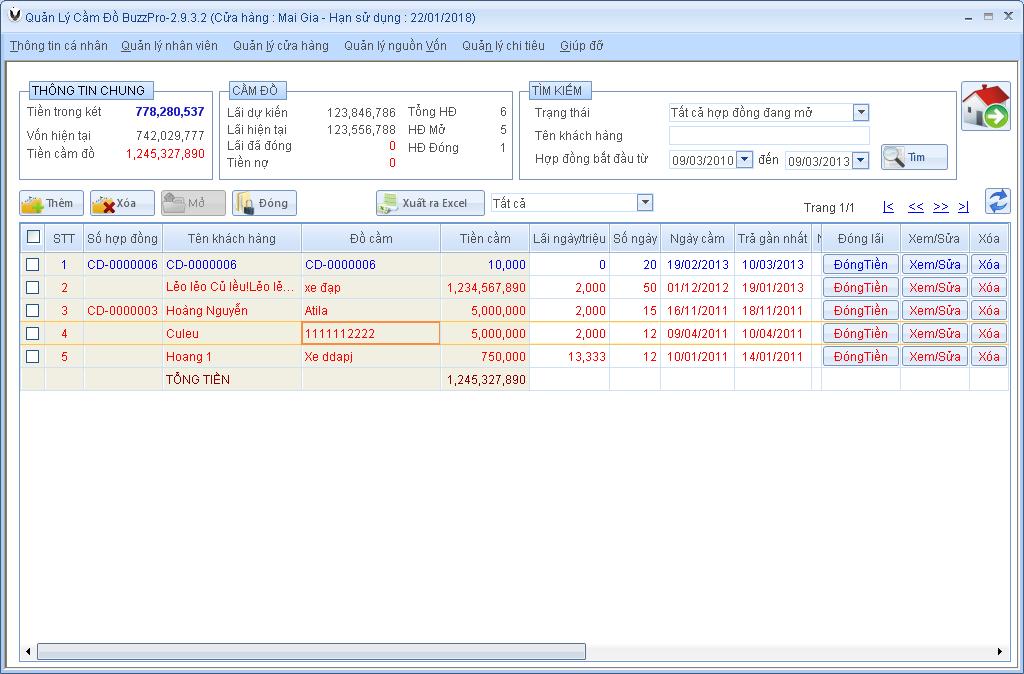The width and height of the screenshot is (1024, 674).
Task: Jump to the last page arrow
Action: [x=963, y=207]
